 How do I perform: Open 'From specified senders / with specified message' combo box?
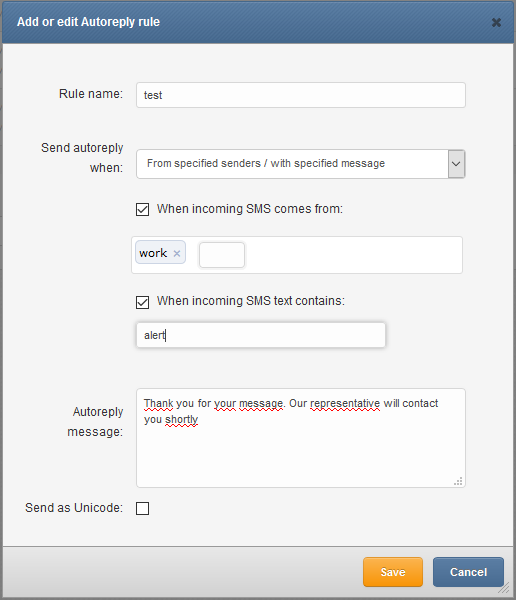point(300,164)
